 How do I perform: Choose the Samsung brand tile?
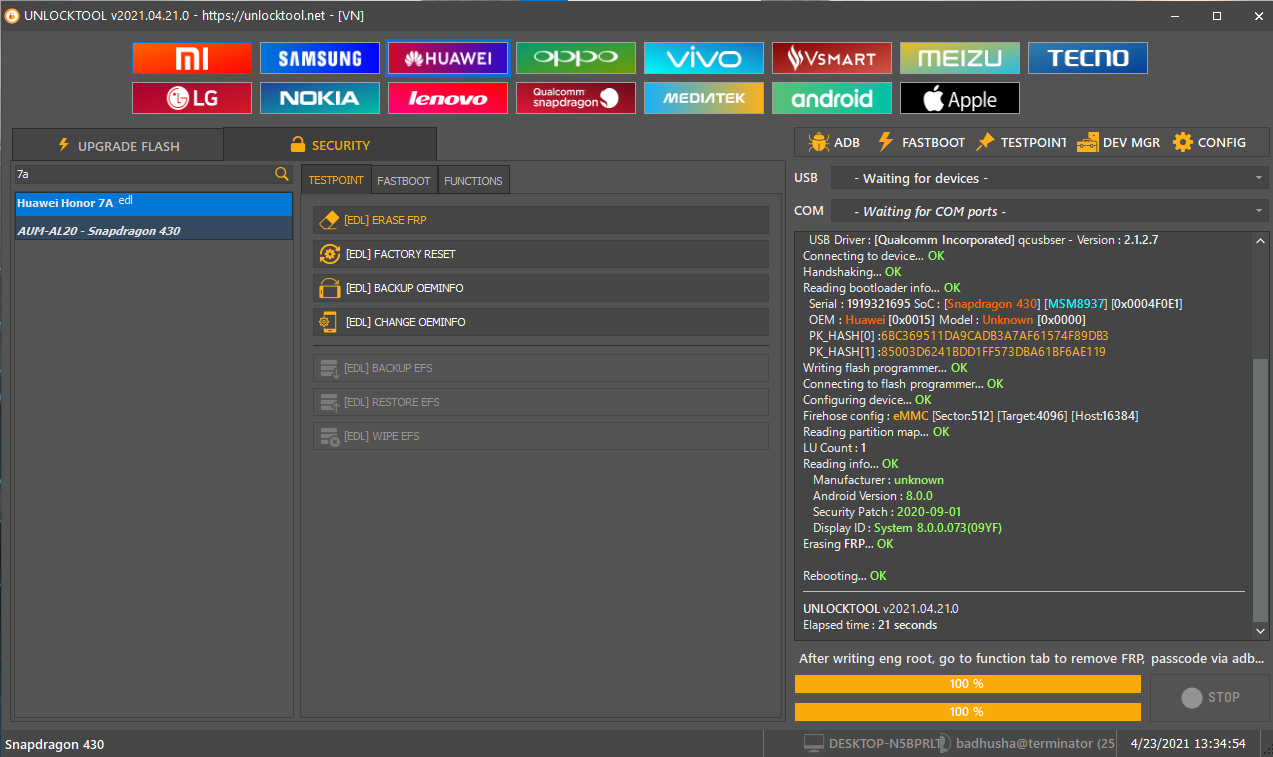coord(320,58)
